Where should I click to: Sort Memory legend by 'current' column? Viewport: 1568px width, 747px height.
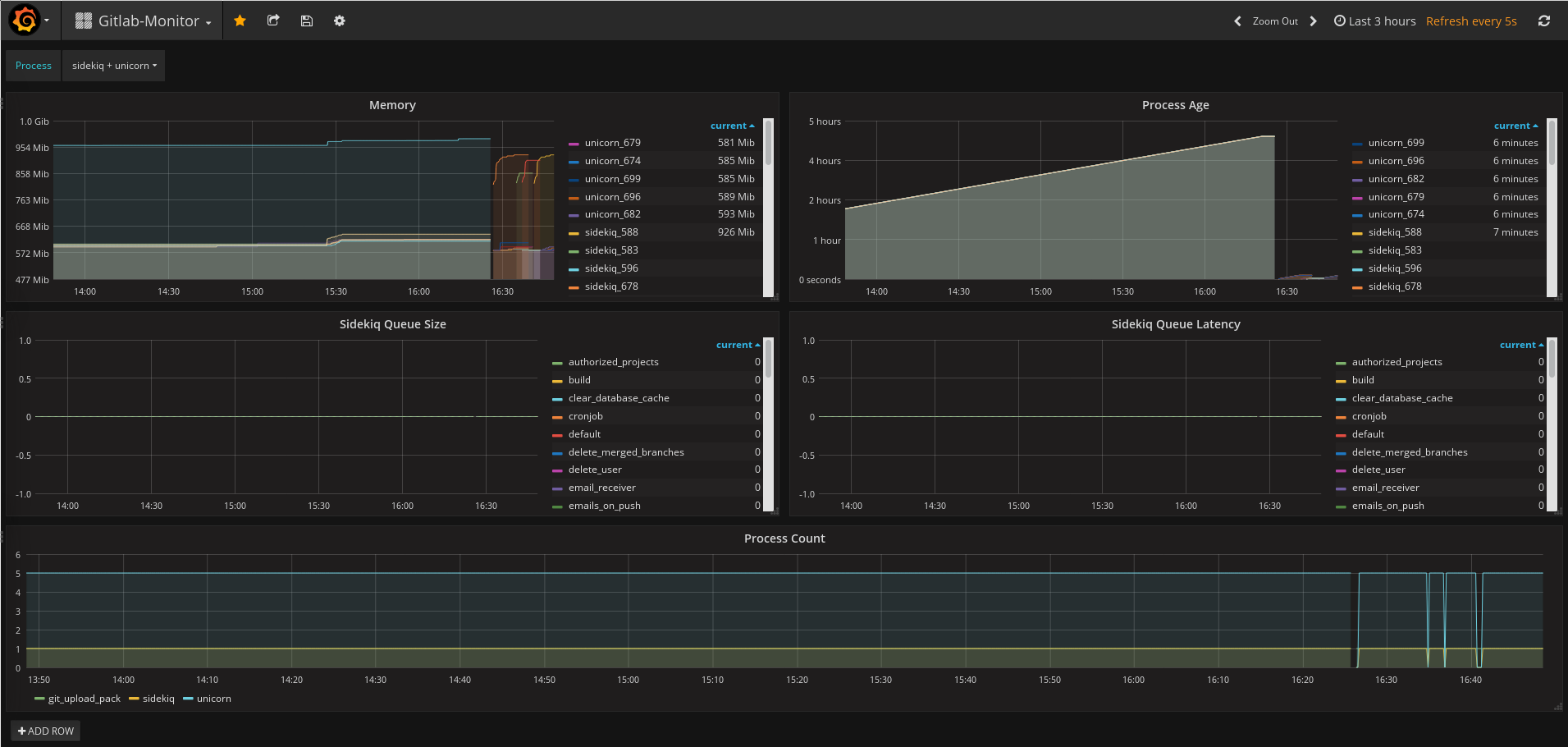click(x=732, y=126)
